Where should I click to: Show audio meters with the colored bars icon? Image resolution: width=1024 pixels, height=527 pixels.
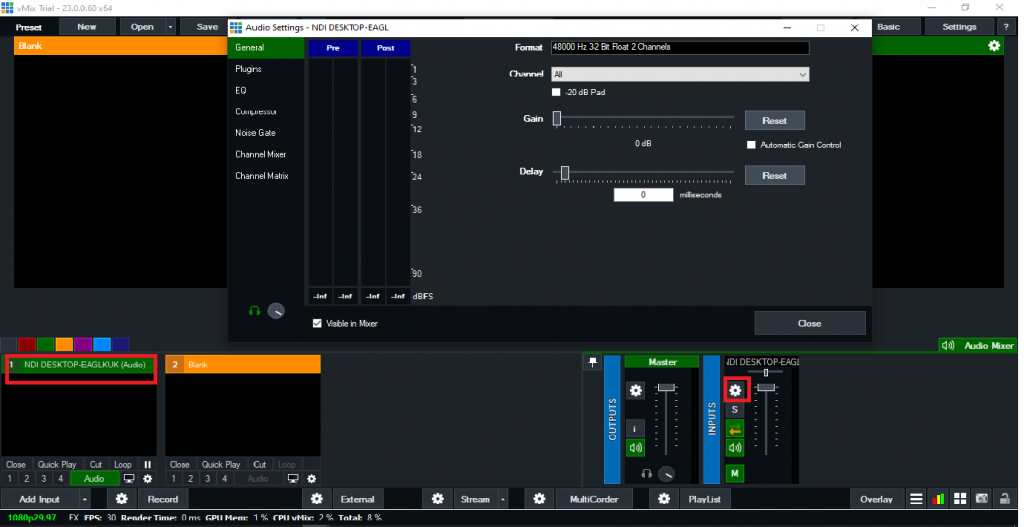click(x=938, y=499)
